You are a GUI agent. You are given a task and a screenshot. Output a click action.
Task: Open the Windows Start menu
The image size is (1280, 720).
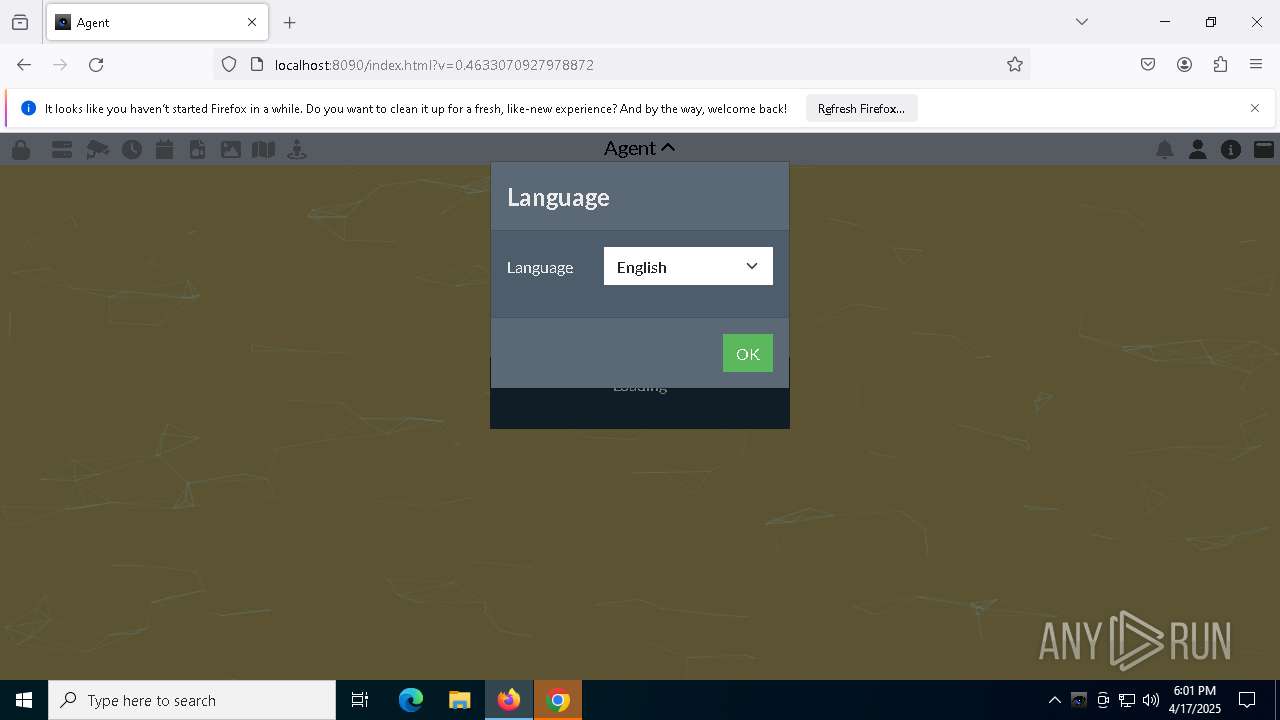(x=24, y=700)
